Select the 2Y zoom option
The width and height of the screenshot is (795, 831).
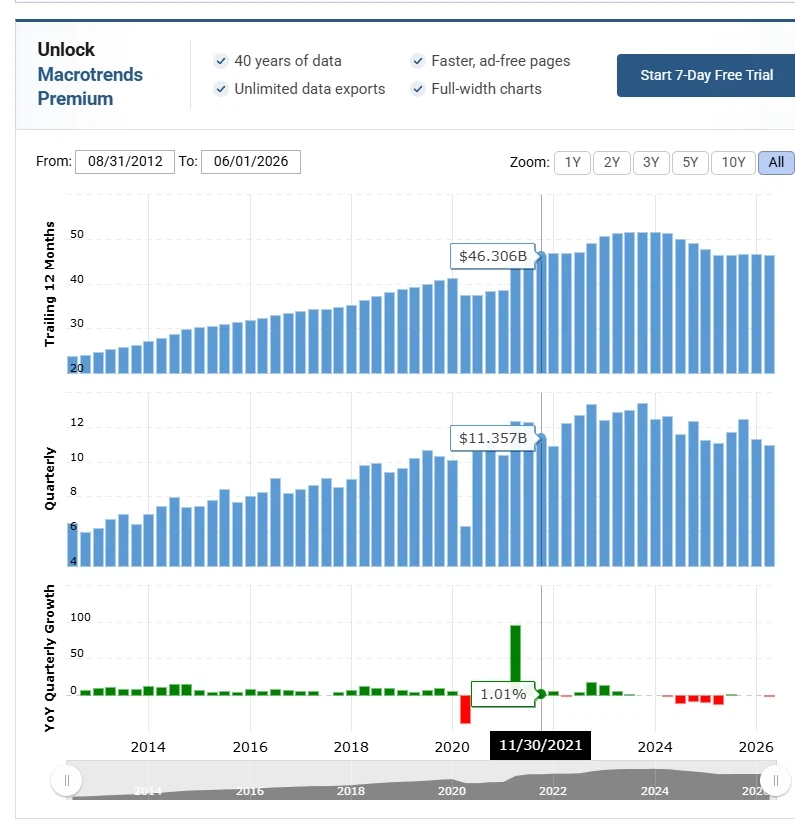[612, 162]
